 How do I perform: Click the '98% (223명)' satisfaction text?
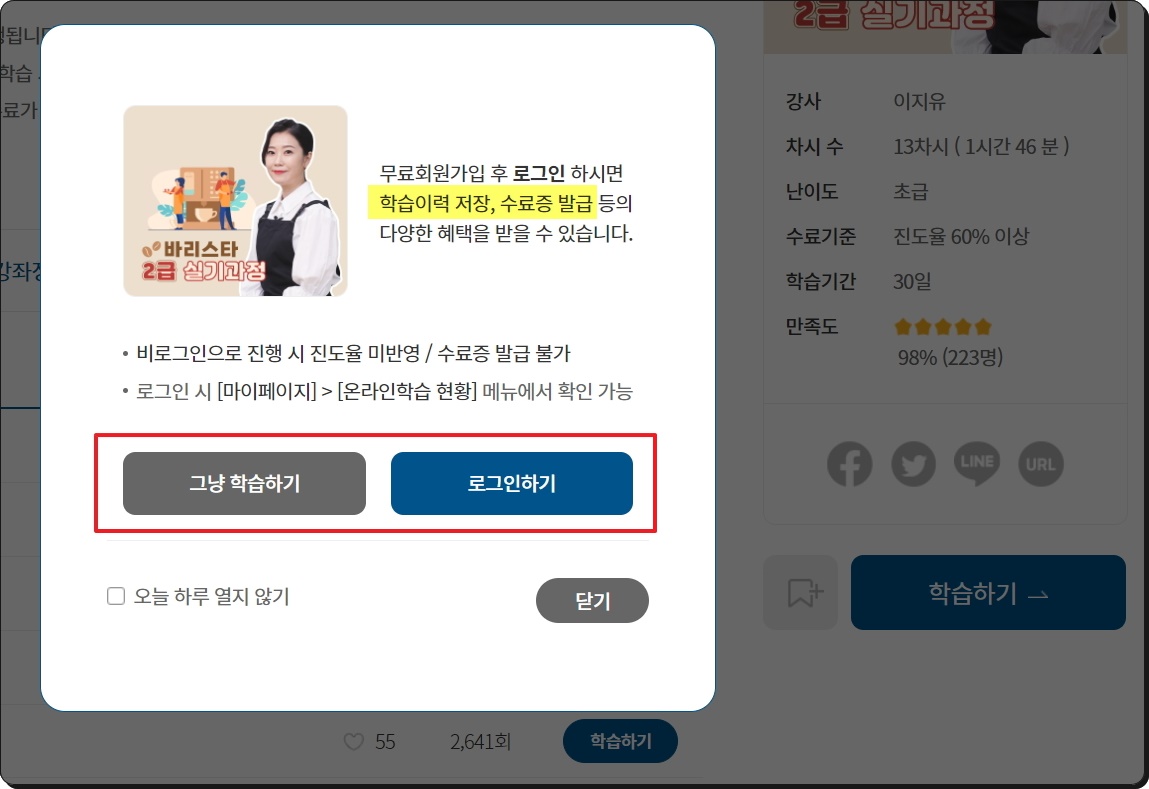click(950, 358)
